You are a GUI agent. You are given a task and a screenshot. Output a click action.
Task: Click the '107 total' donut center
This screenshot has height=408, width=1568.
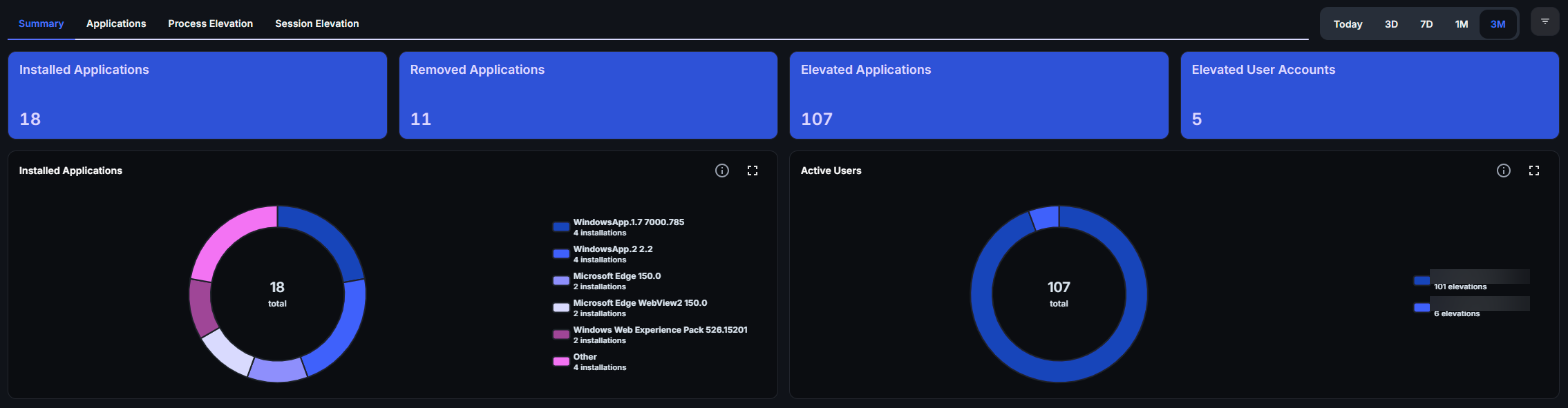[x=1058, y=293]
